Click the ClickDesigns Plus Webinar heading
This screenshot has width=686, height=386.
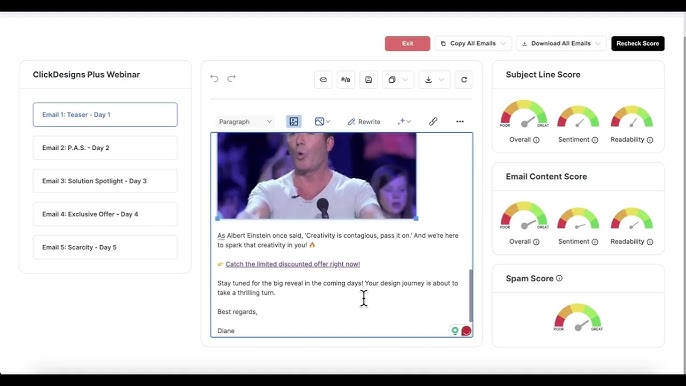[x=86, y=74]
